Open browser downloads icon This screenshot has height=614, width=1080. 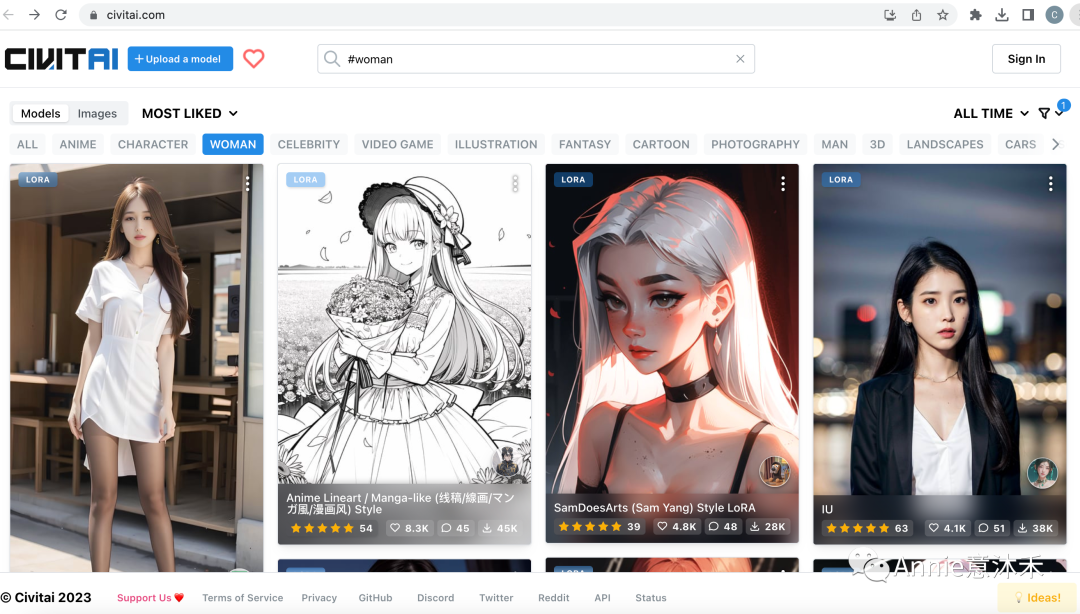1001,15
